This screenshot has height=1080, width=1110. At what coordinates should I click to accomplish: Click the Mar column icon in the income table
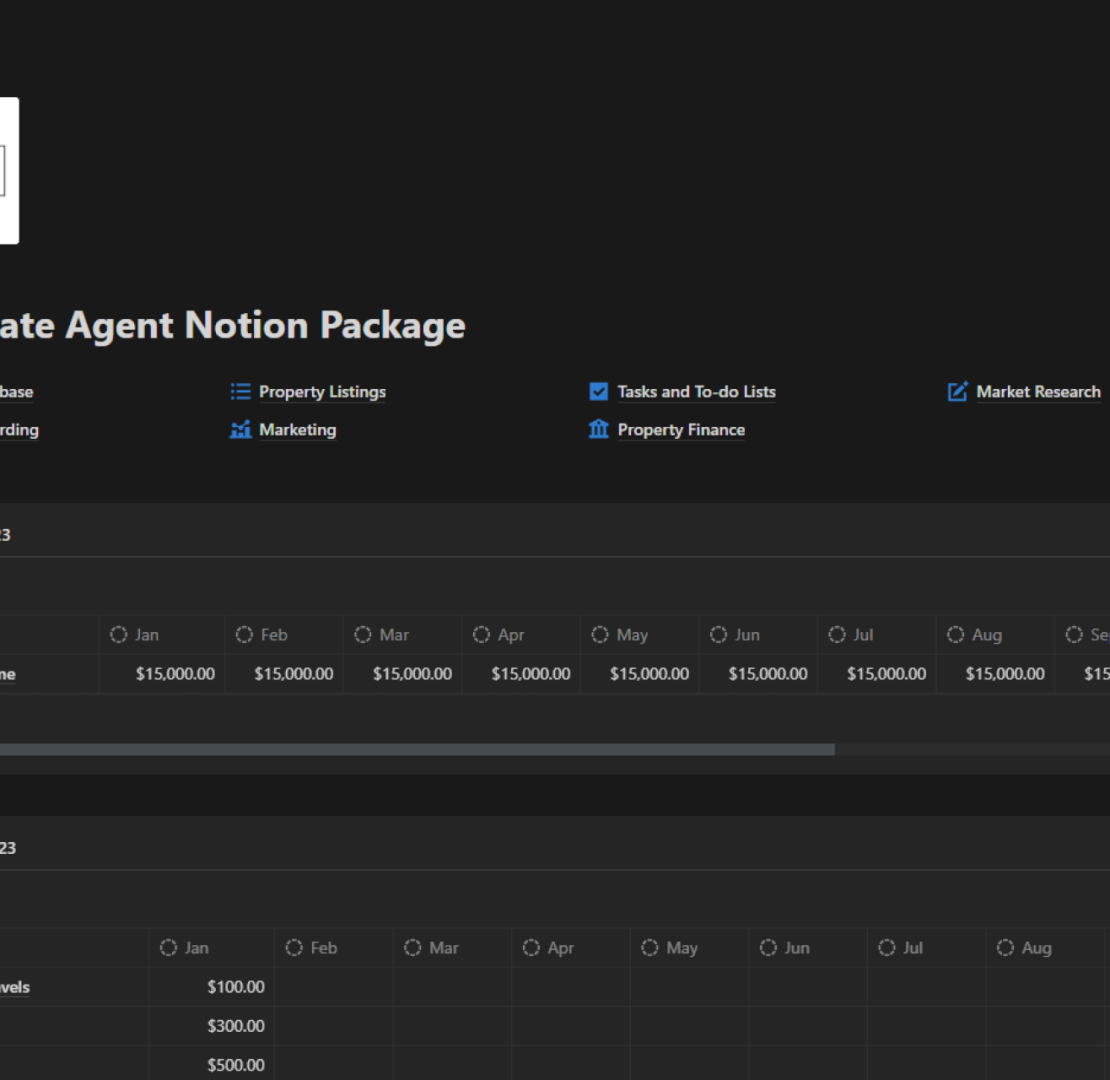(x=362, y=635)
